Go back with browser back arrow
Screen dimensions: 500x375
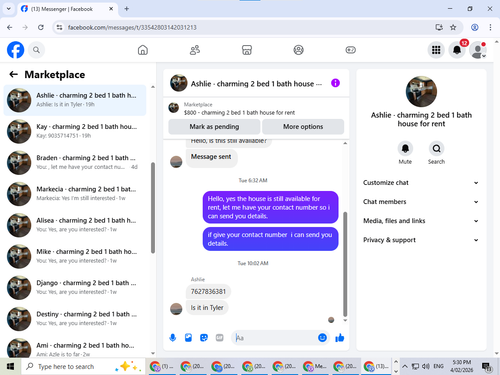click(x=10, y=27)
